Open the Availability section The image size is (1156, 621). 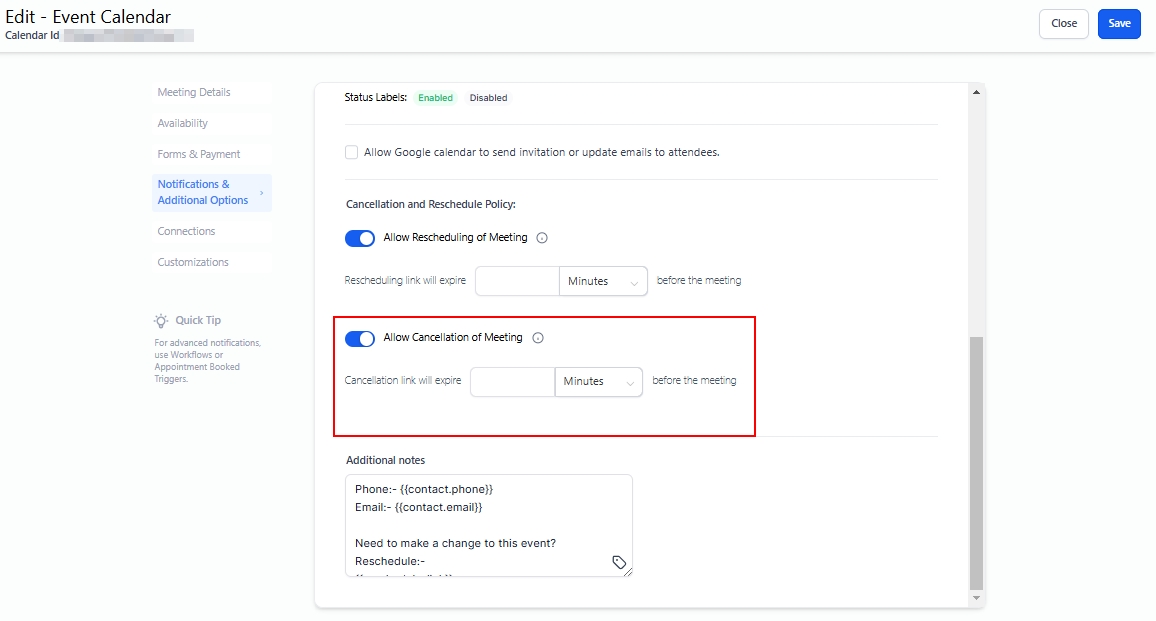(x=183, y=123)
